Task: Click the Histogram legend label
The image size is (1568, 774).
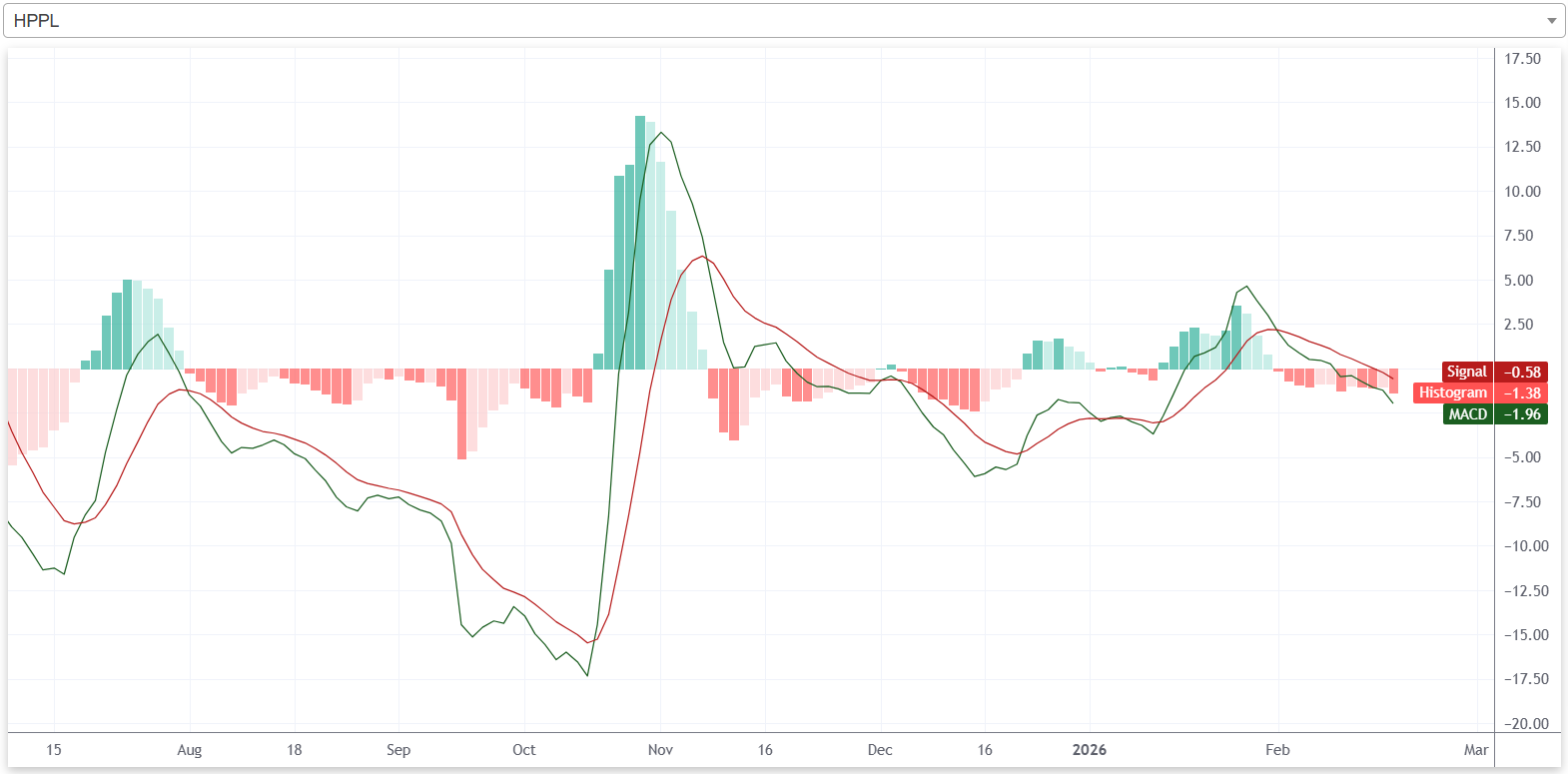Action: pos(1452,392)
